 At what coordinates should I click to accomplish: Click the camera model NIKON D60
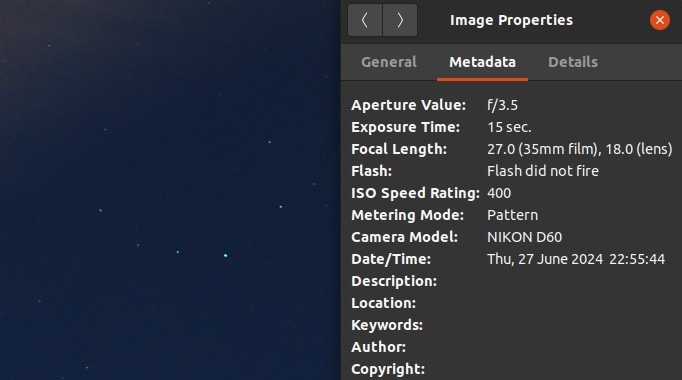tap(525, 237)
